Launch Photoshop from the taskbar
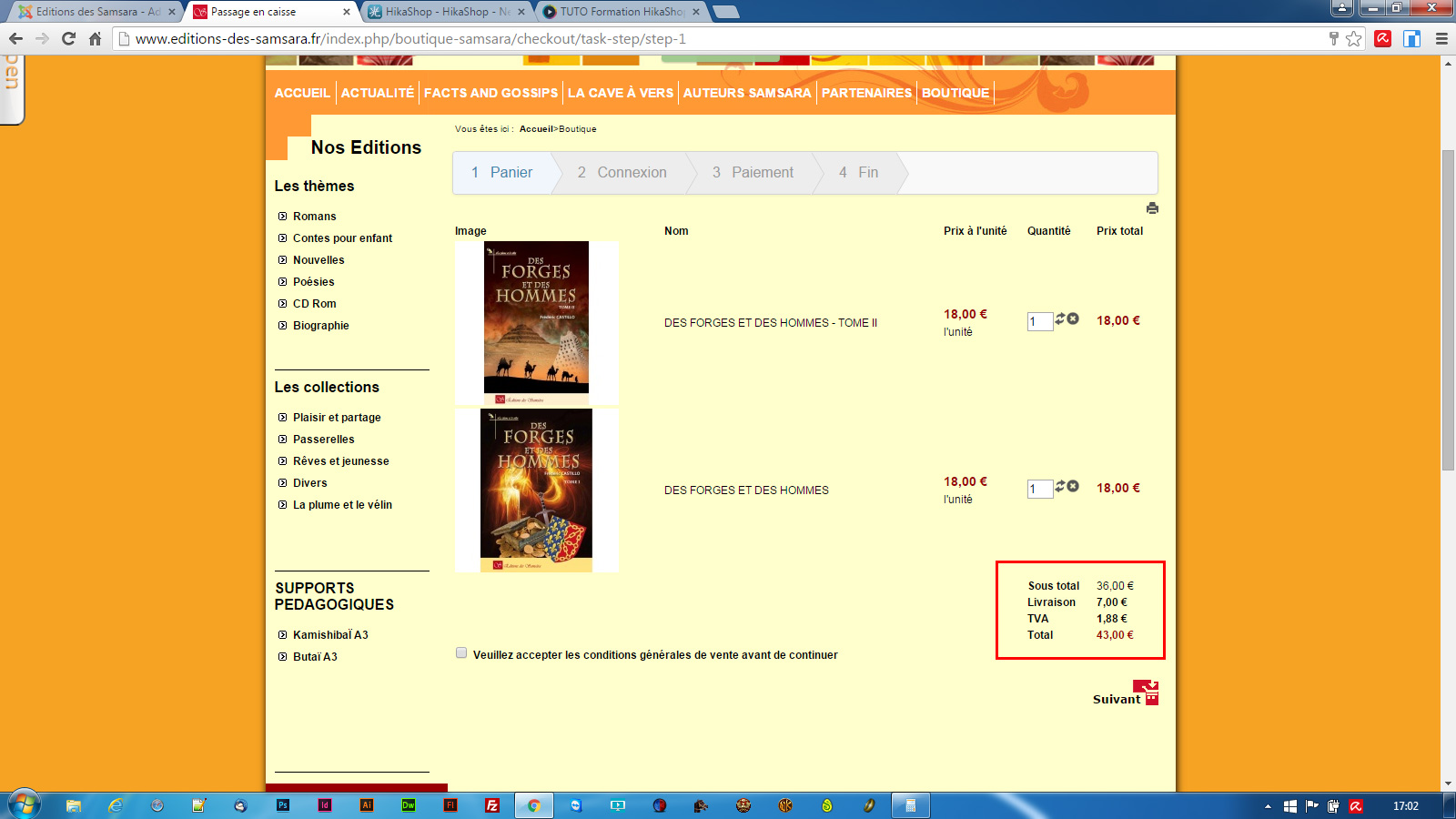This screenshot has height=819, width=1456. click(x=283, y=805)
